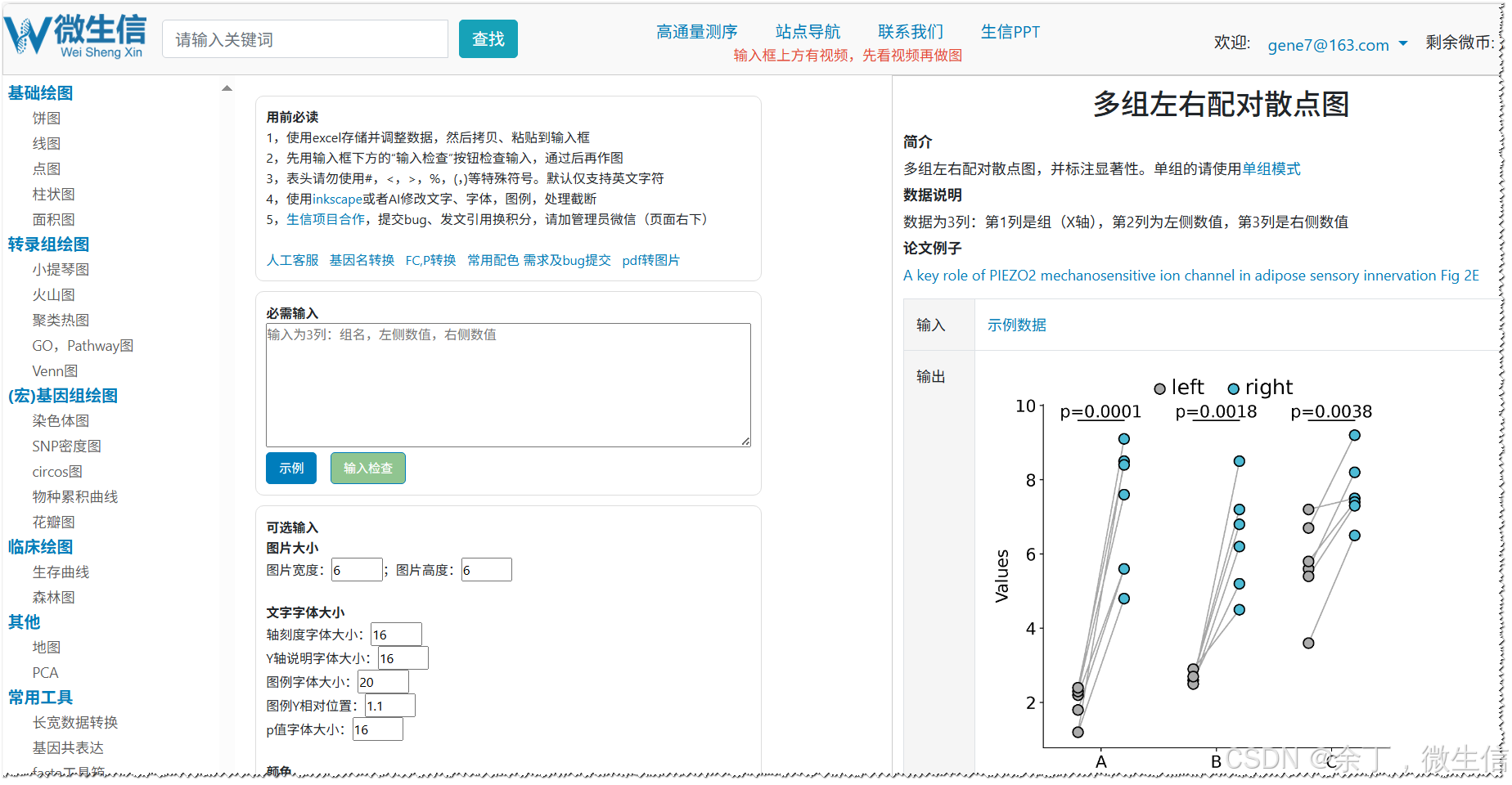Select 聚类热图 in the sidebar

click(61, 321)
